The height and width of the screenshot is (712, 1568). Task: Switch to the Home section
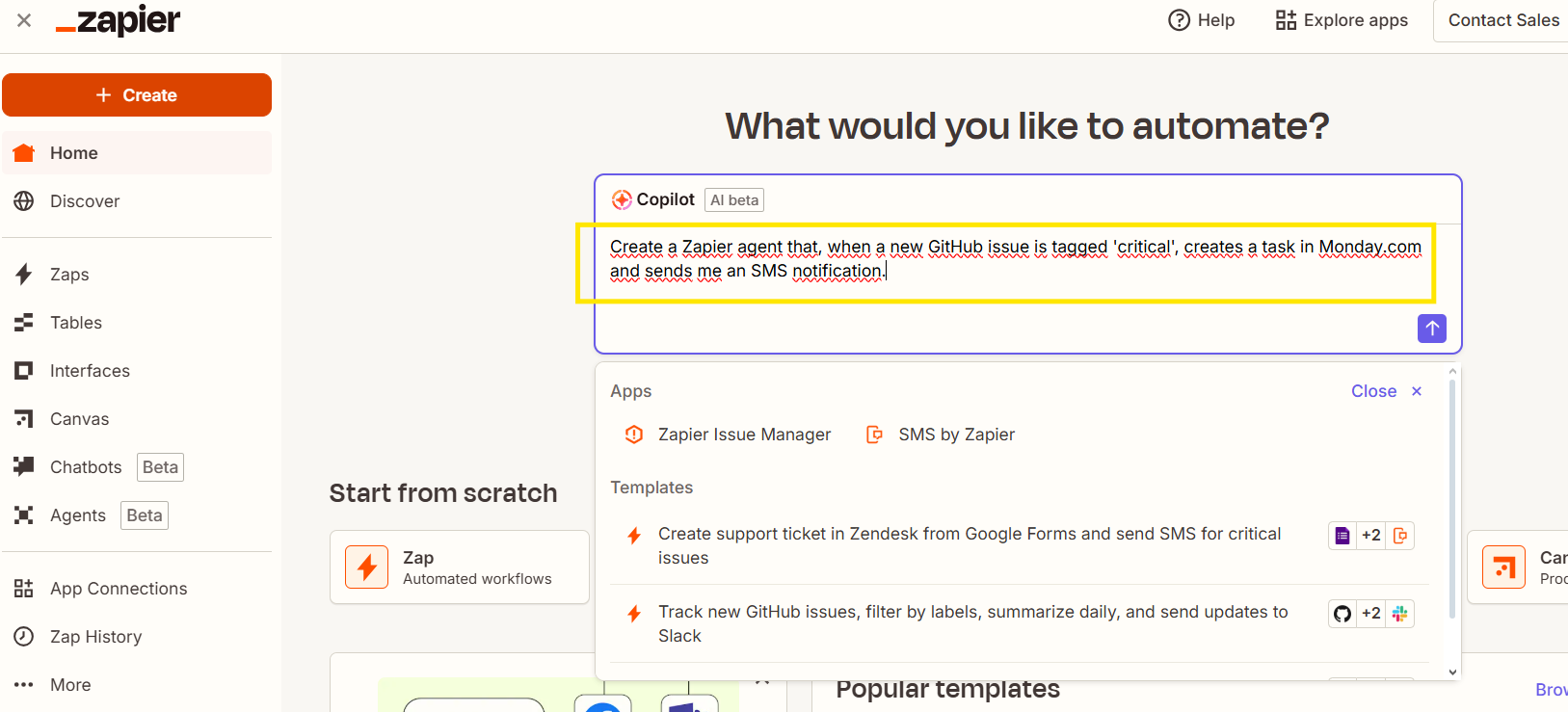pyautogui.click(x=72, y=152)
